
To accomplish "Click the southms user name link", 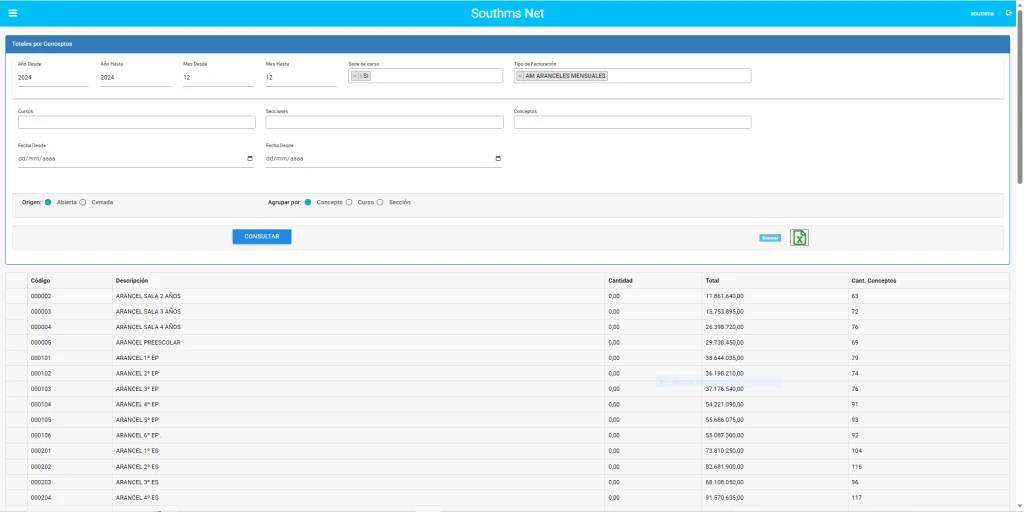I will point(982,14).
